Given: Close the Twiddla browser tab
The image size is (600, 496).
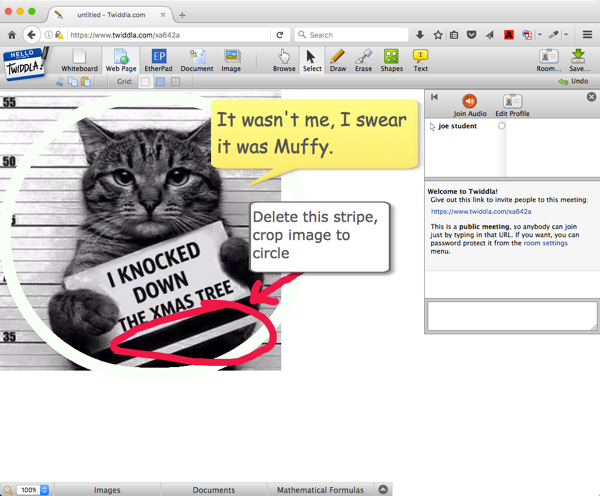Looking at the screenshot, I should coord(163,15).
